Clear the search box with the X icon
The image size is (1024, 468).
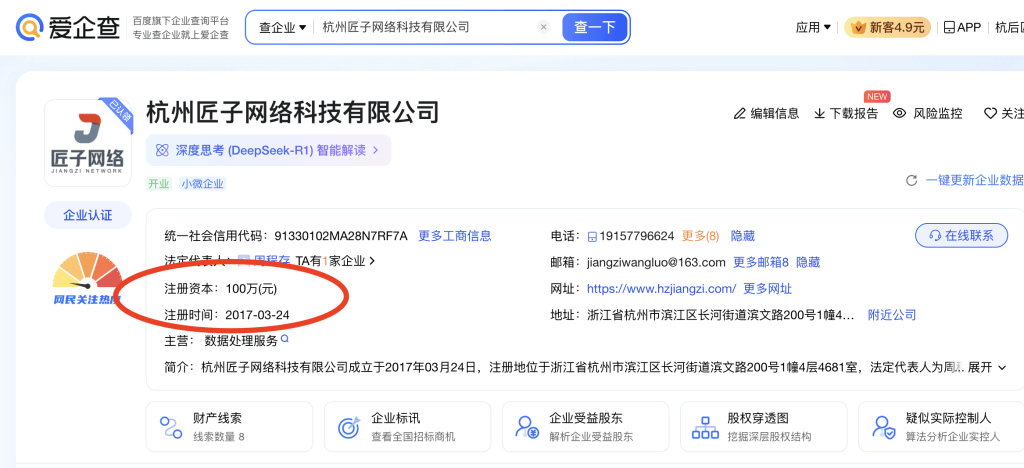542,27
